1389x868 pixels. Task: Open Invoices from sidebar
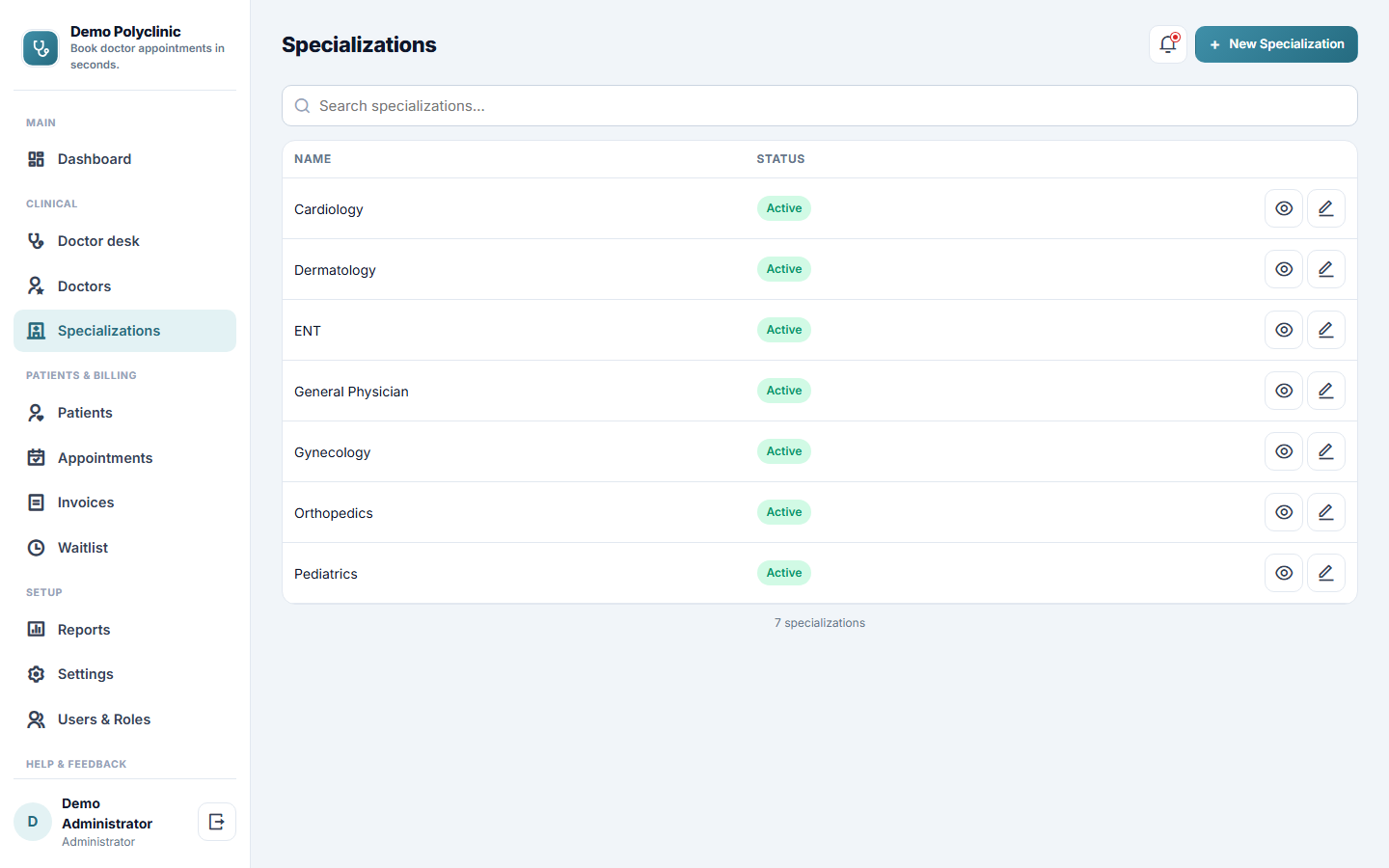click(x=124, y=502)
